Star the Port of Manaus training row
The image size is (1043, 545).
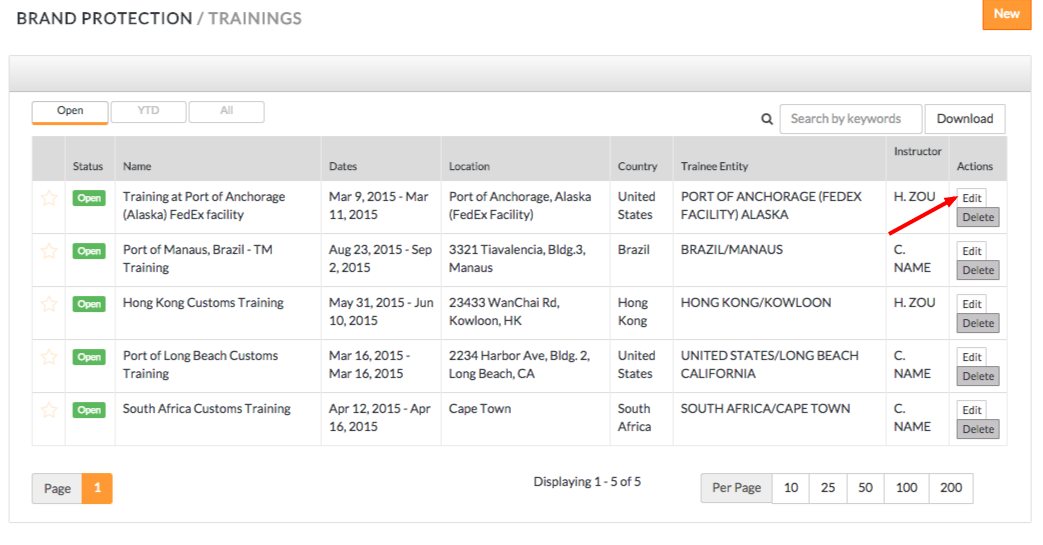(49, 251)
